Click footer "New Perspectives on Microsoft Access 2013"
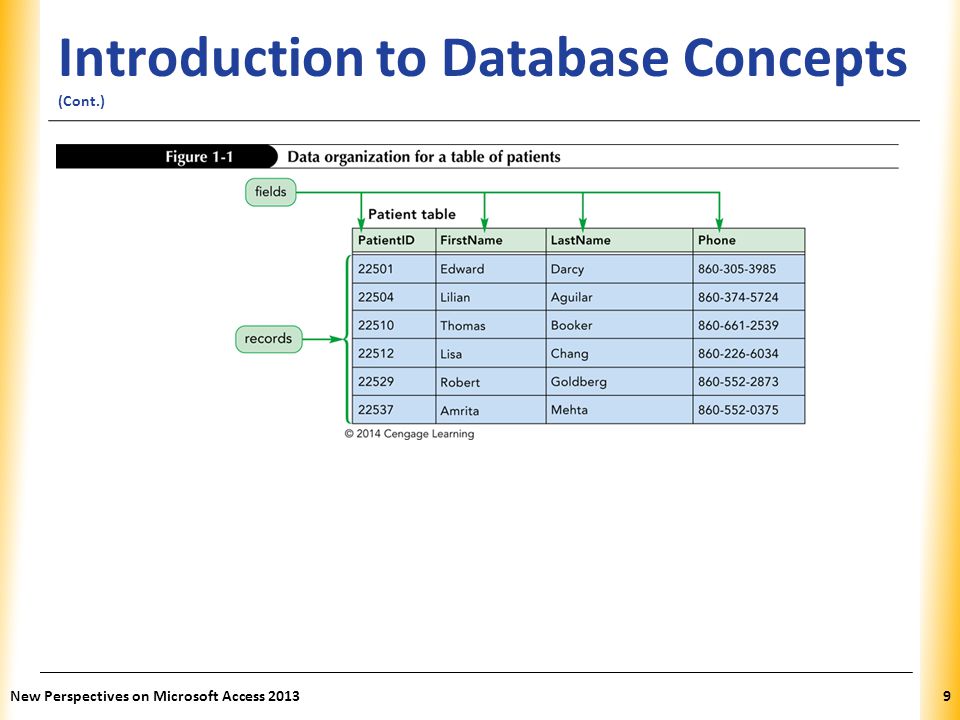The height and width of the screenshot is (720, 960). click(155, 696)
